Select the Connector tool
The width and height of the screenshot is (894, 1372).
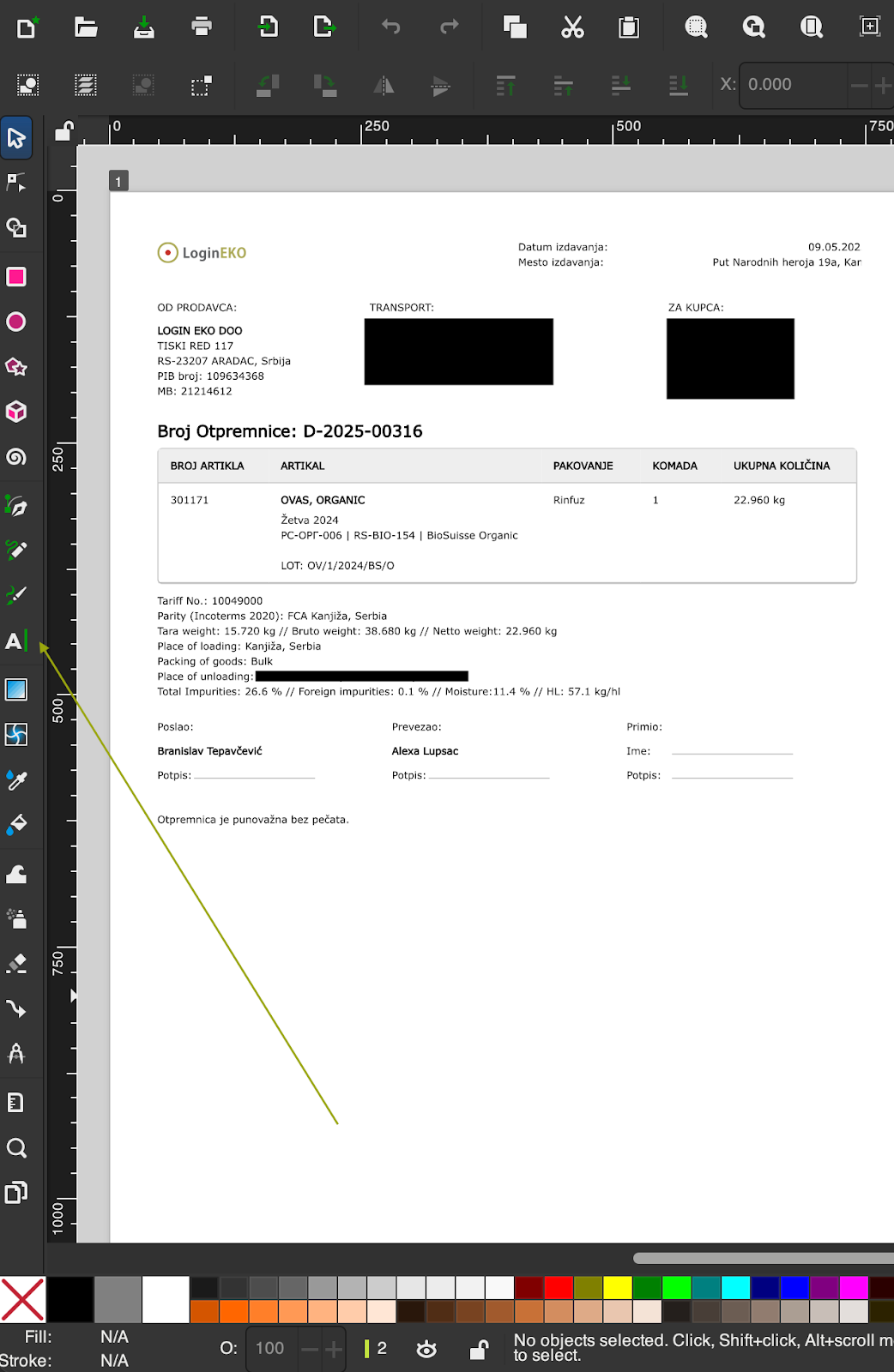(16, 1008)
